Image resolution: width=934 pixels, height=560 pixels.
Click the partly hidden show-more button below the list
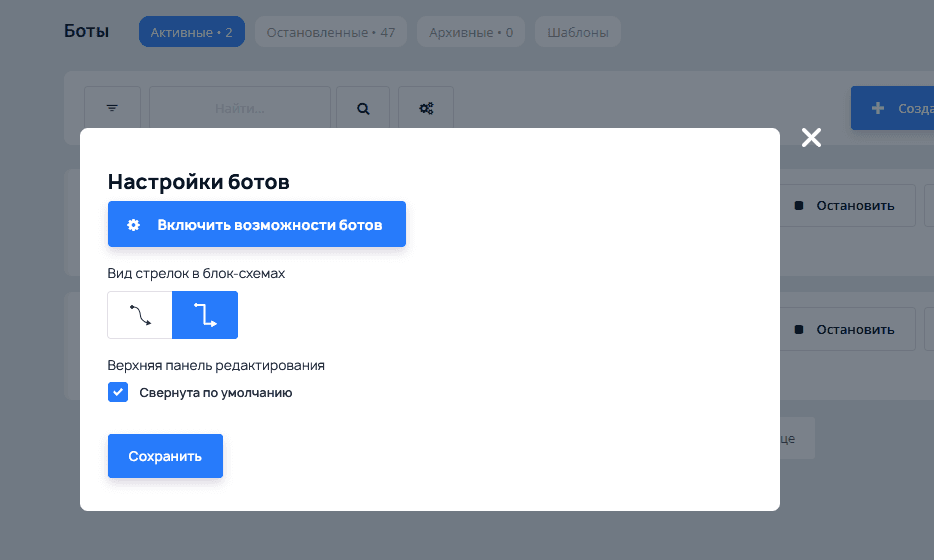pos(796,438)
